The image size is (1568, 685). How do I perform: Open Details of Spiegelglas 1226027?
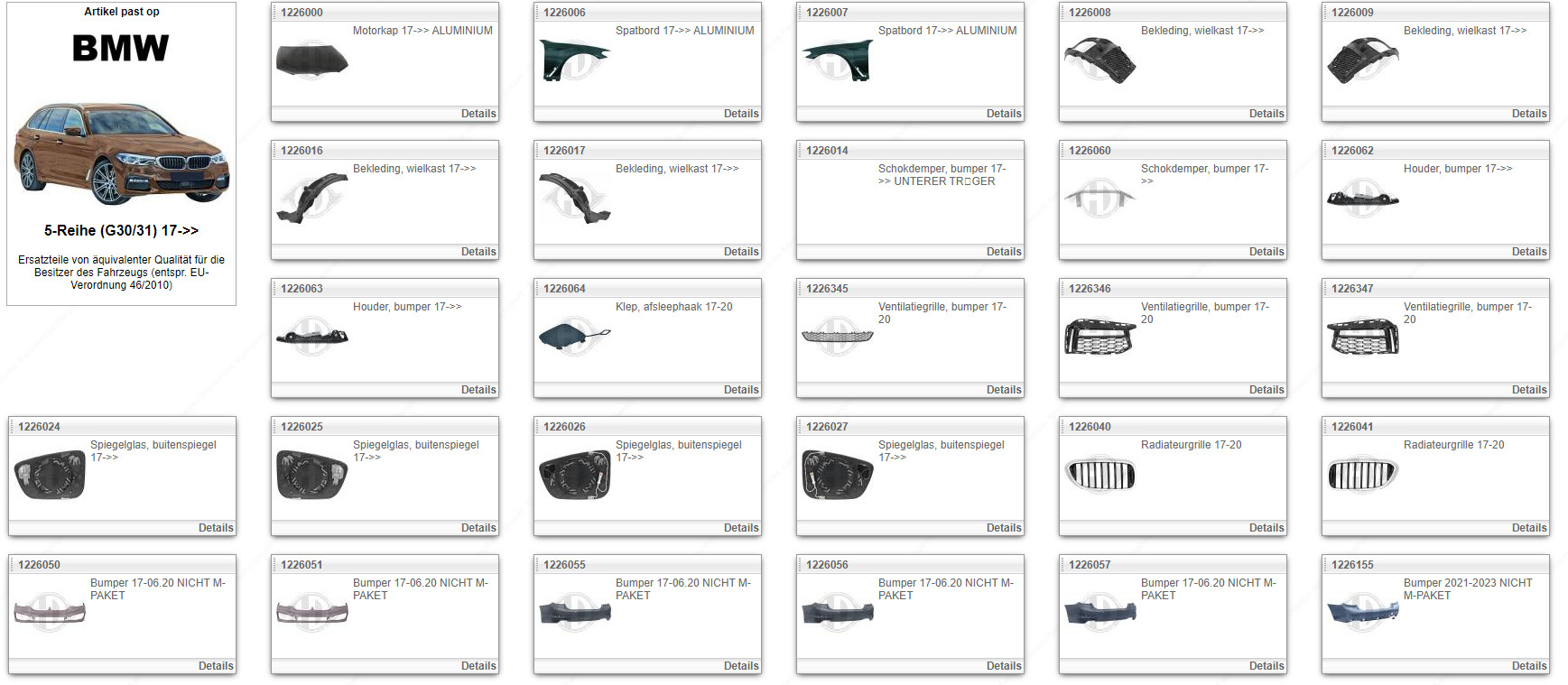[x=1004, y=528]
